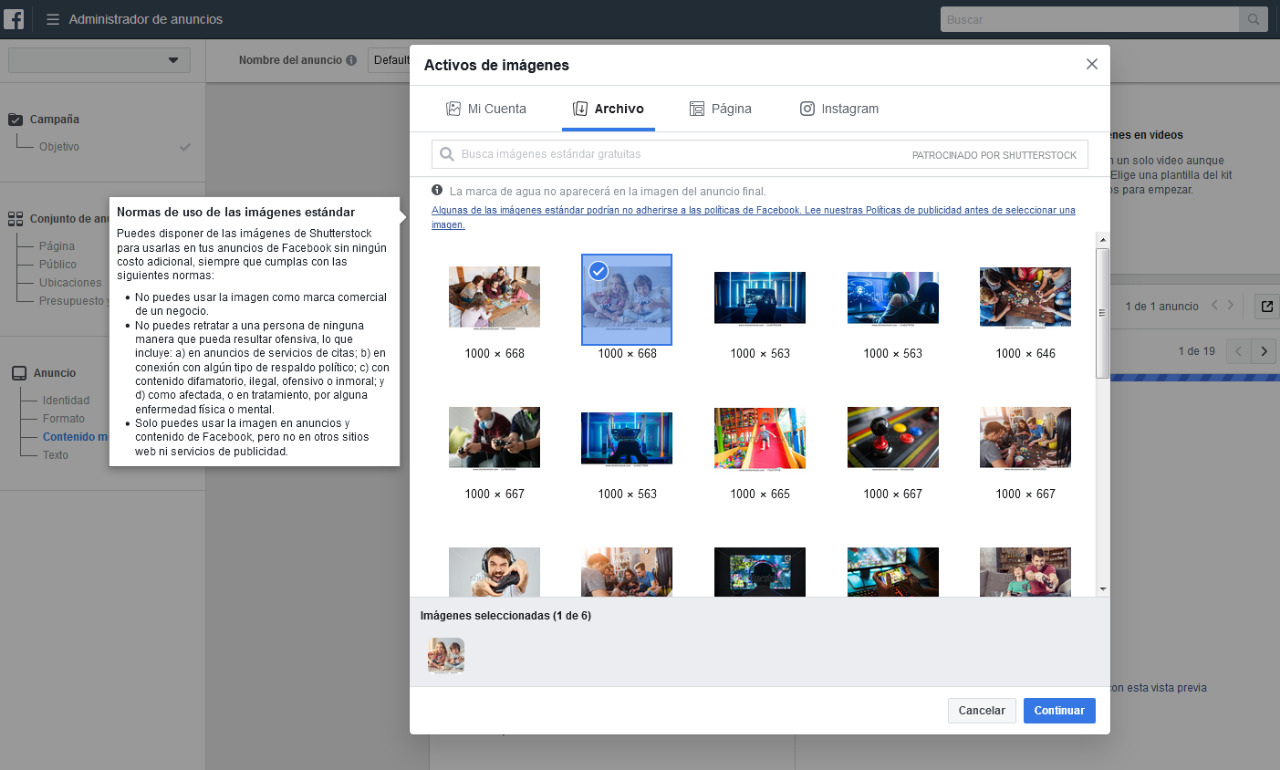The width and height of the screenshot is (1280, 770).
Task: Go to next preview with right arrow
Action: [1264, 351]
